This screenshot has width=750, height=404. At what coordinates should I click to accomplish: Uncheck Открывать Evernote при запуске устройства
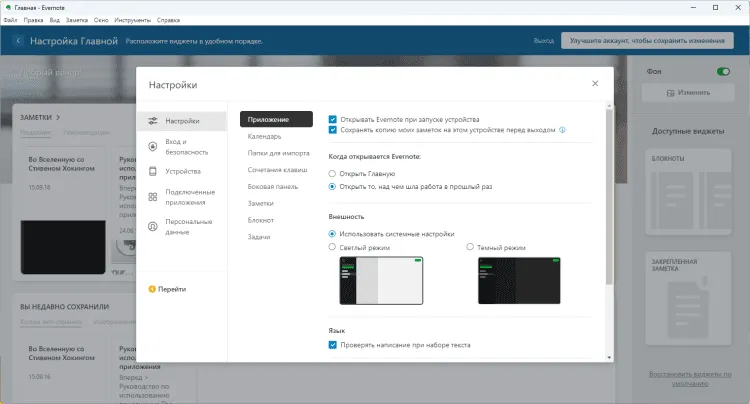pos(332,119)
